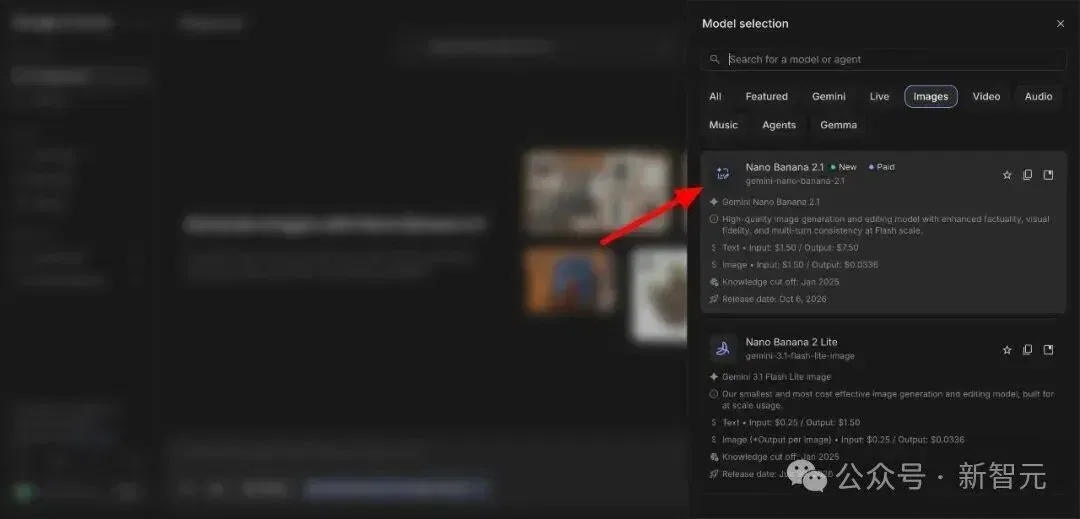1080x519 pixels.
Task: Click the description starting 'High-quality image generation'
Action: coord(886,225)
